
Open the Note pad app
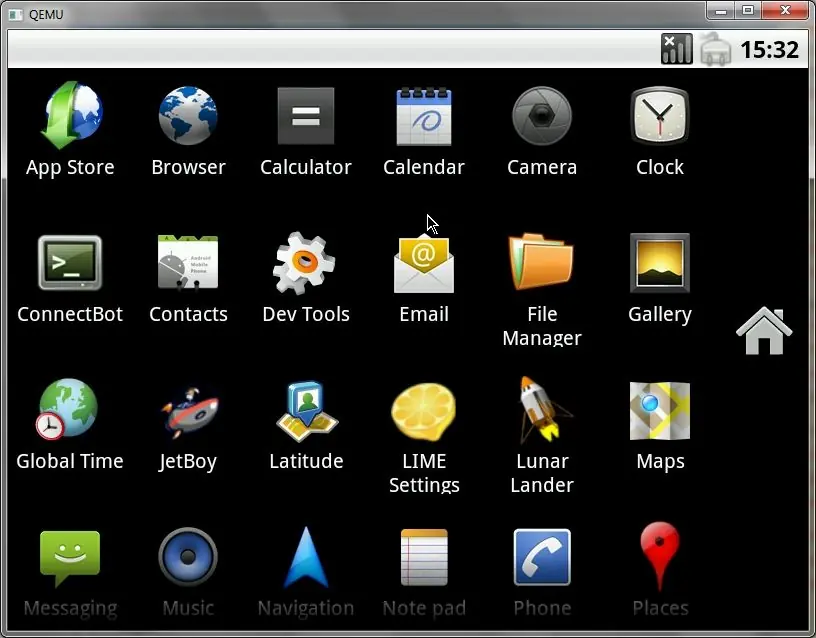point(424,557)
